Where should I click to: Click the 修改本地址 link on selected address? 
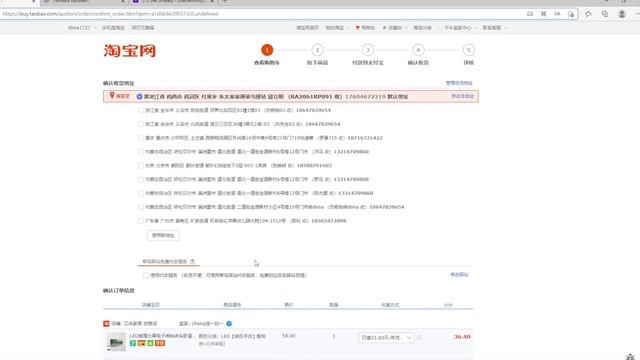[462, 96]
